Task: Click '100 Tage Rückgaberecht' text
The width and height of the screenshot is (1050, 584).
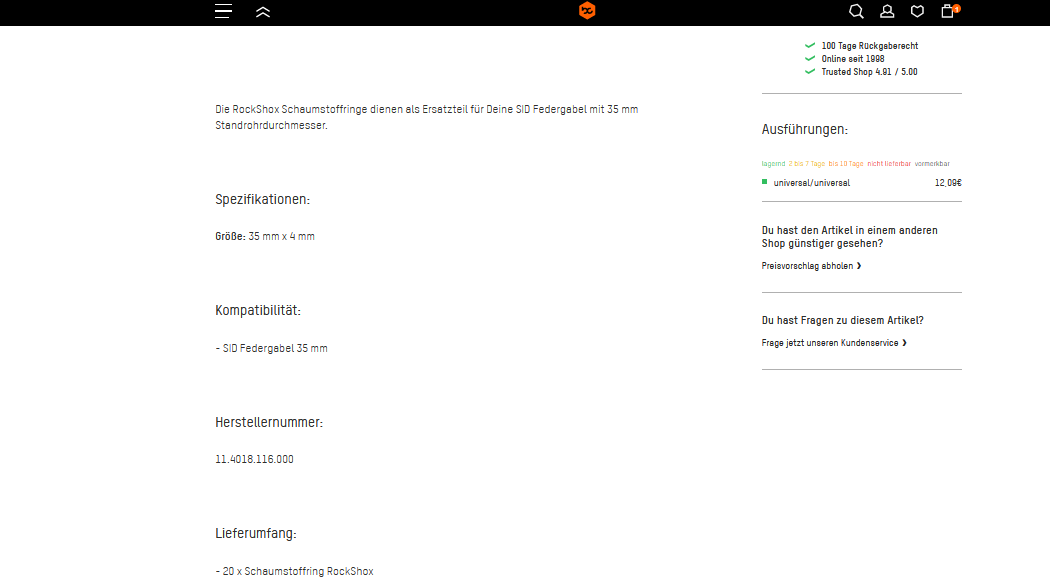Action: (x=870, y=46)
